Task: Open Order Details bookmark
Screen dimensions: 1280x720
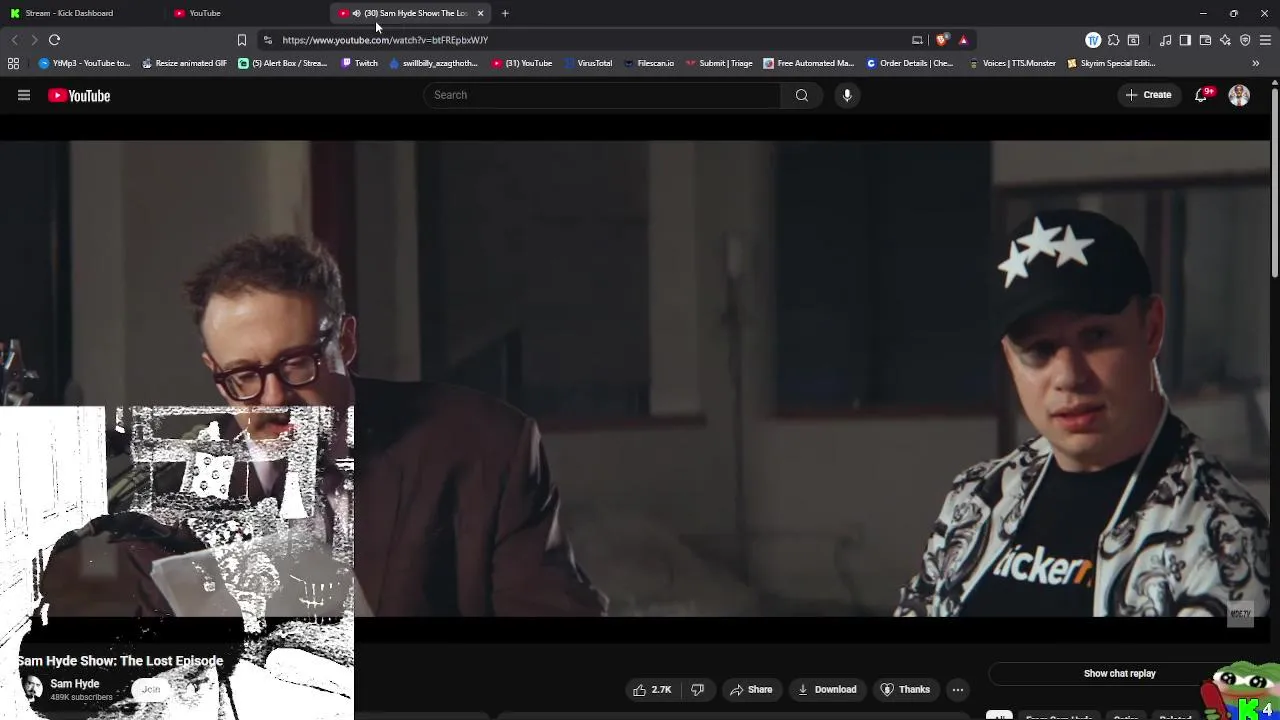Action: tap(910, 63)
